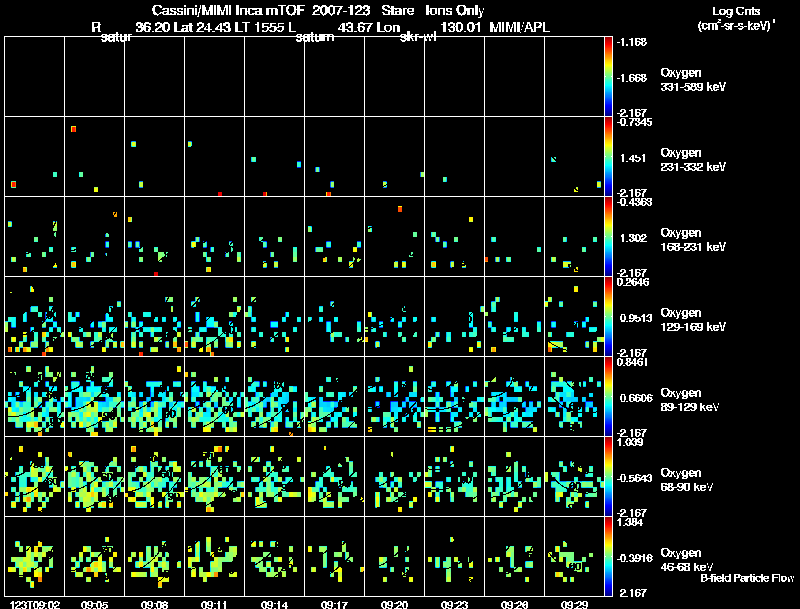This screenshot has width=800, height=609.
Task: Click the color bar beside Oxygen 89-129 keV
Action: pyautogui.click(x=608, y=396)
